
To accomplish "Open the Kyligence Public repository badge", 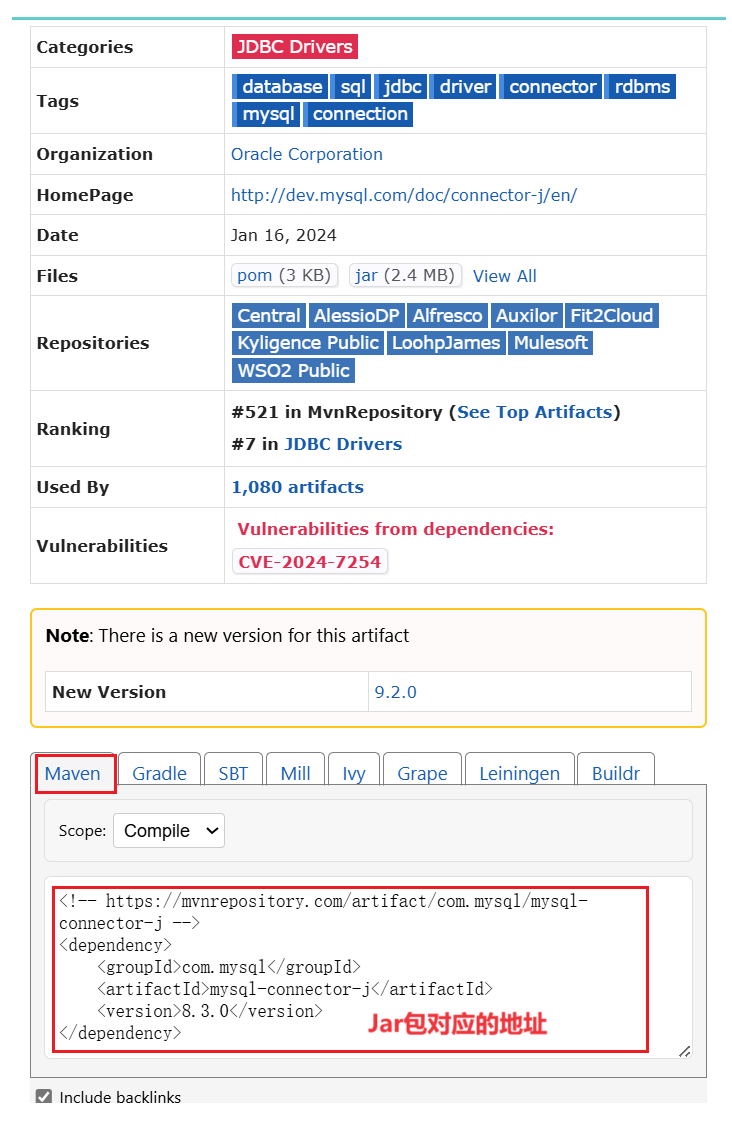I will pyautogui.click(x=308, y=343).
